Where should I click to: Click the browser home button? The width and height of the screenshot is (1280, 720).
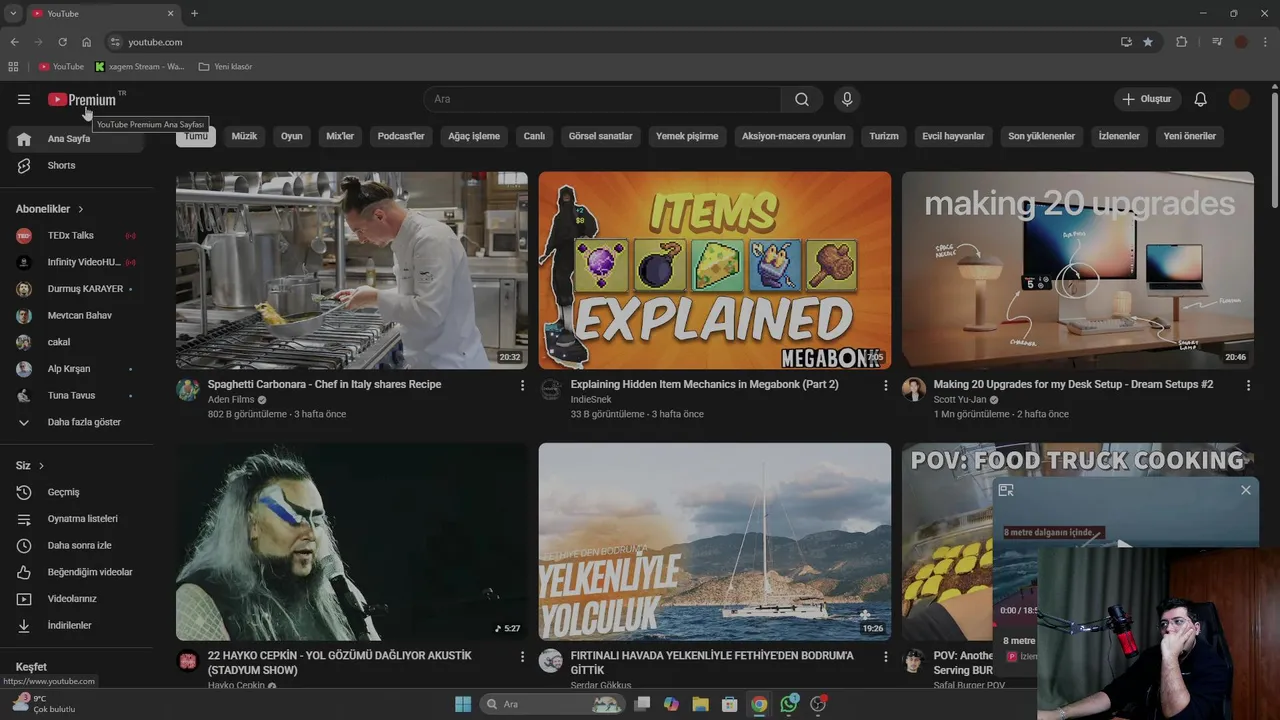point(86,42)
